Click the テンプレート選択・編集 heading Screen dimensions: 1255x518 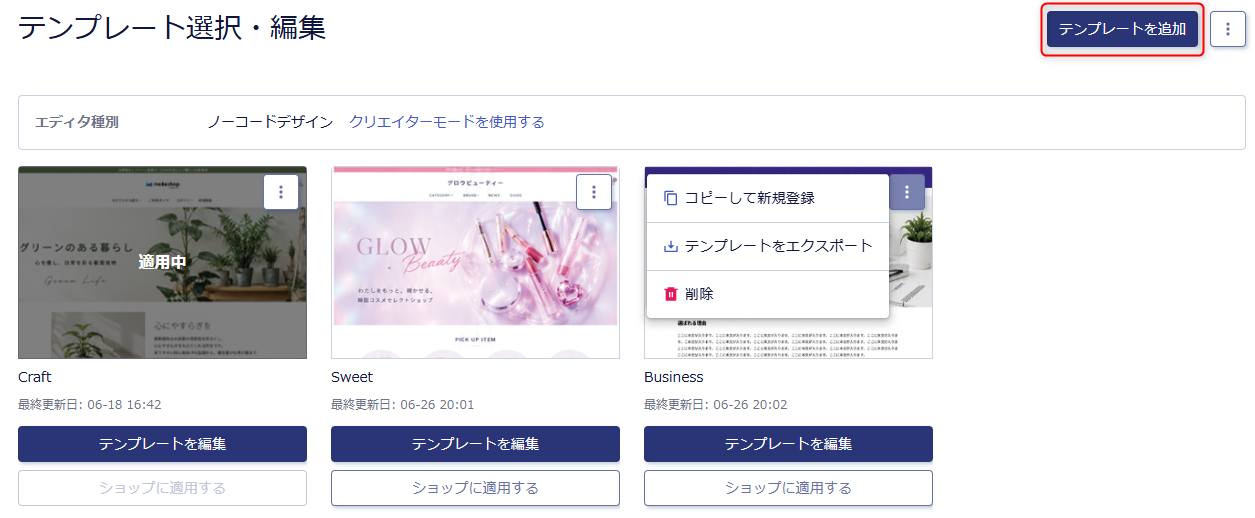[x=172, y=27]
